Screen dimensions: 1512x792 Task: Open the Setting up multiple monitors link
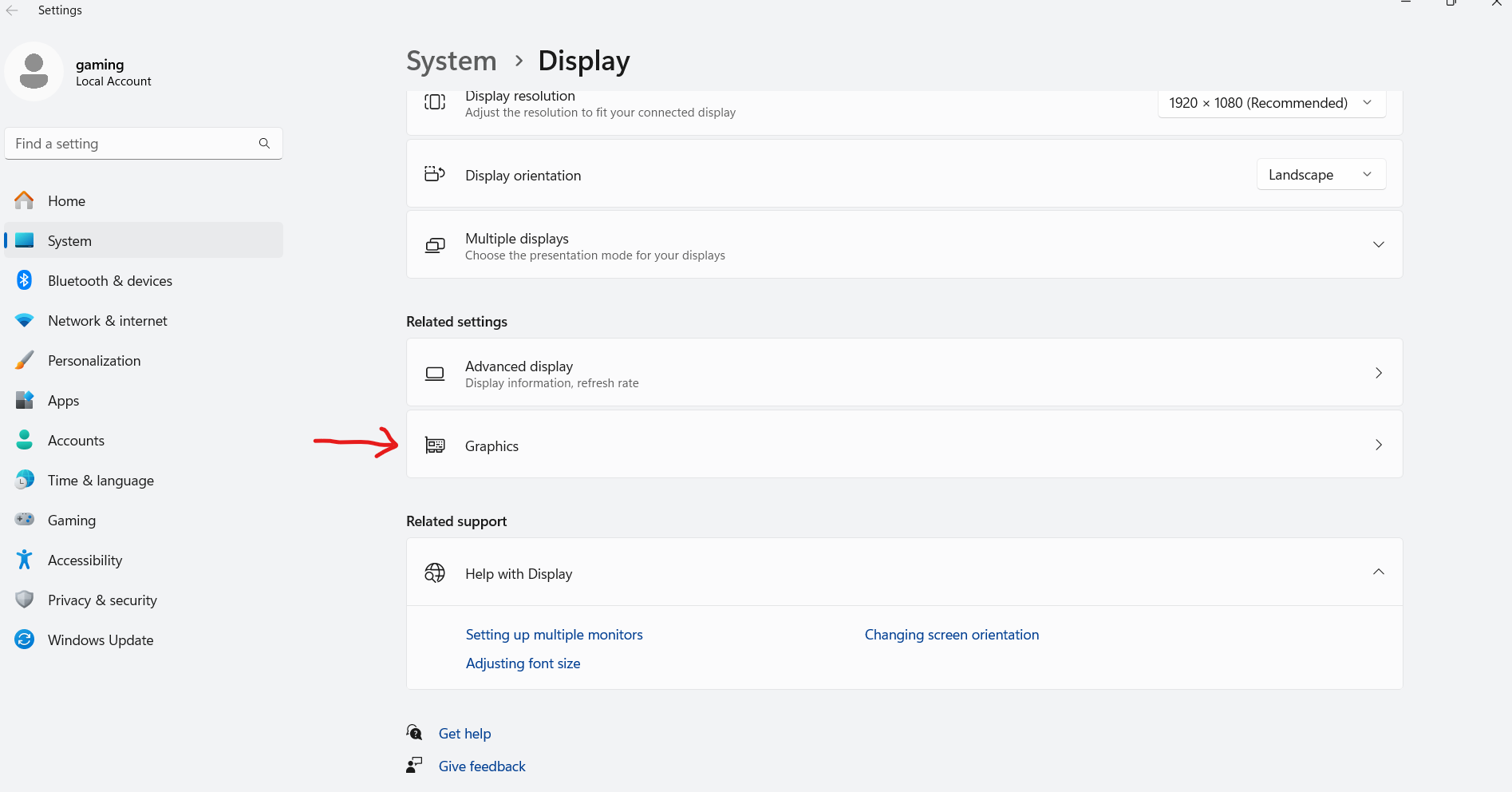click(x=554, y=635)
